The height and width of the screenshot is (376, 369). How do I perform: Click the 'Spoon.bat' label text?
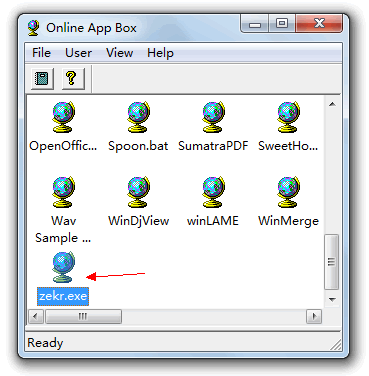138,146
